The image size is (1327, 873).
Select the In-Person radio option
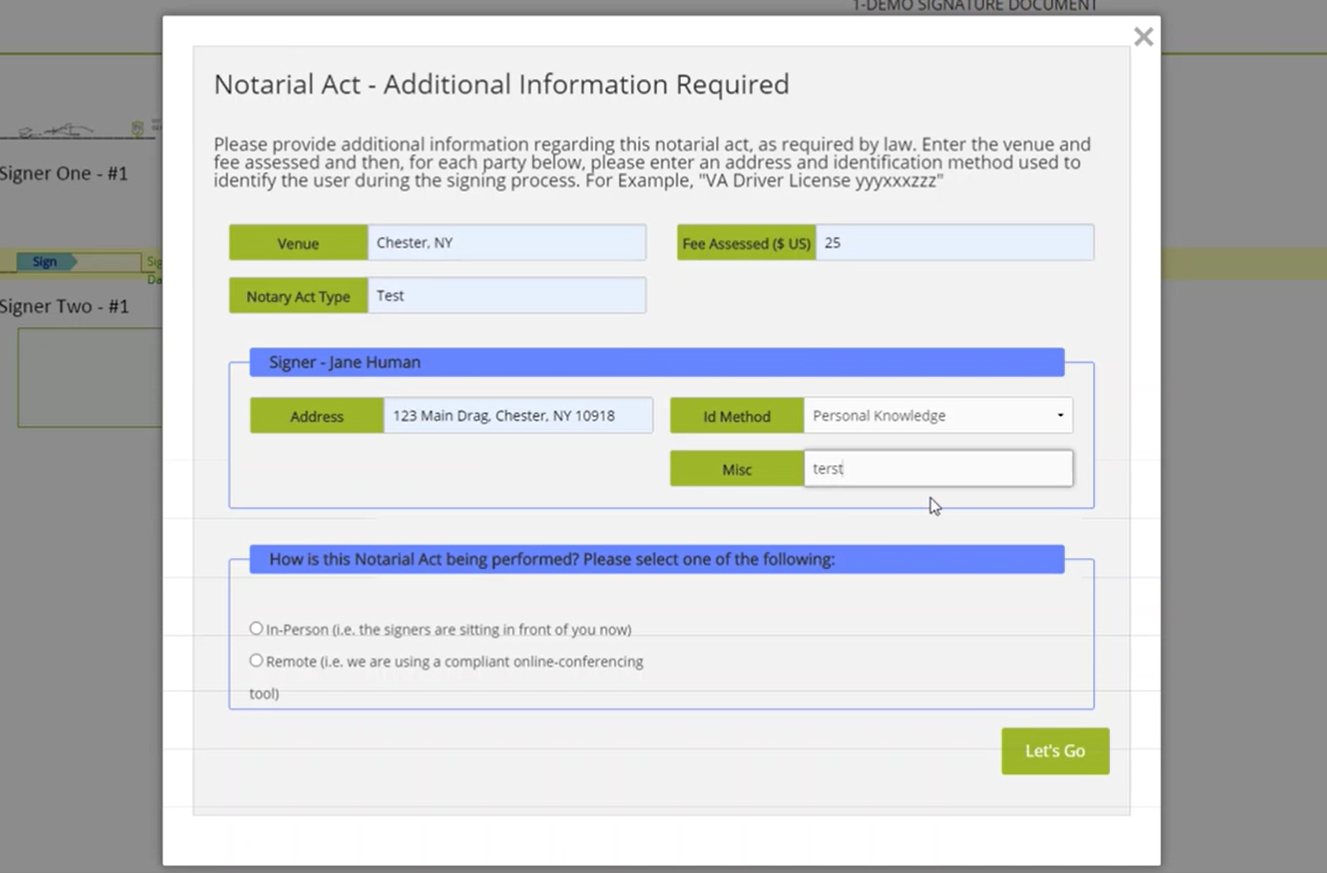click(257, 629)
